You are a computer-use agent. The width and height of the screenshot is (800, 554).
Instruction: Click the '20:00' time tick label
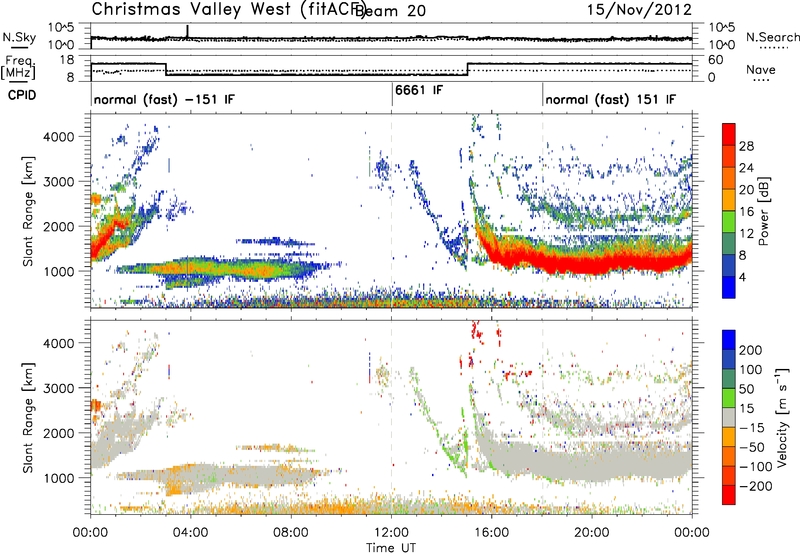click(592, 533)
